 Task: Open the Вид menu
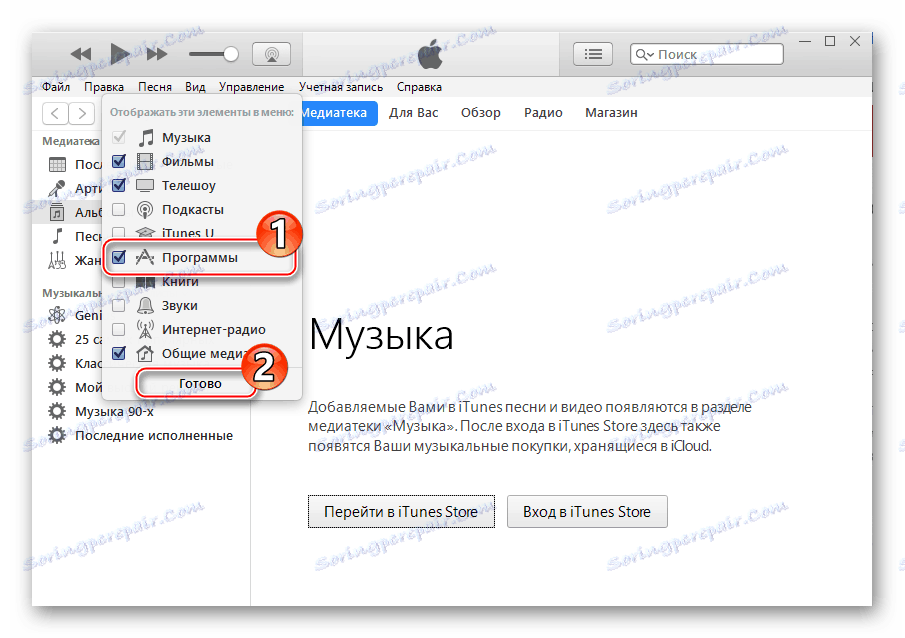point(195,87)
